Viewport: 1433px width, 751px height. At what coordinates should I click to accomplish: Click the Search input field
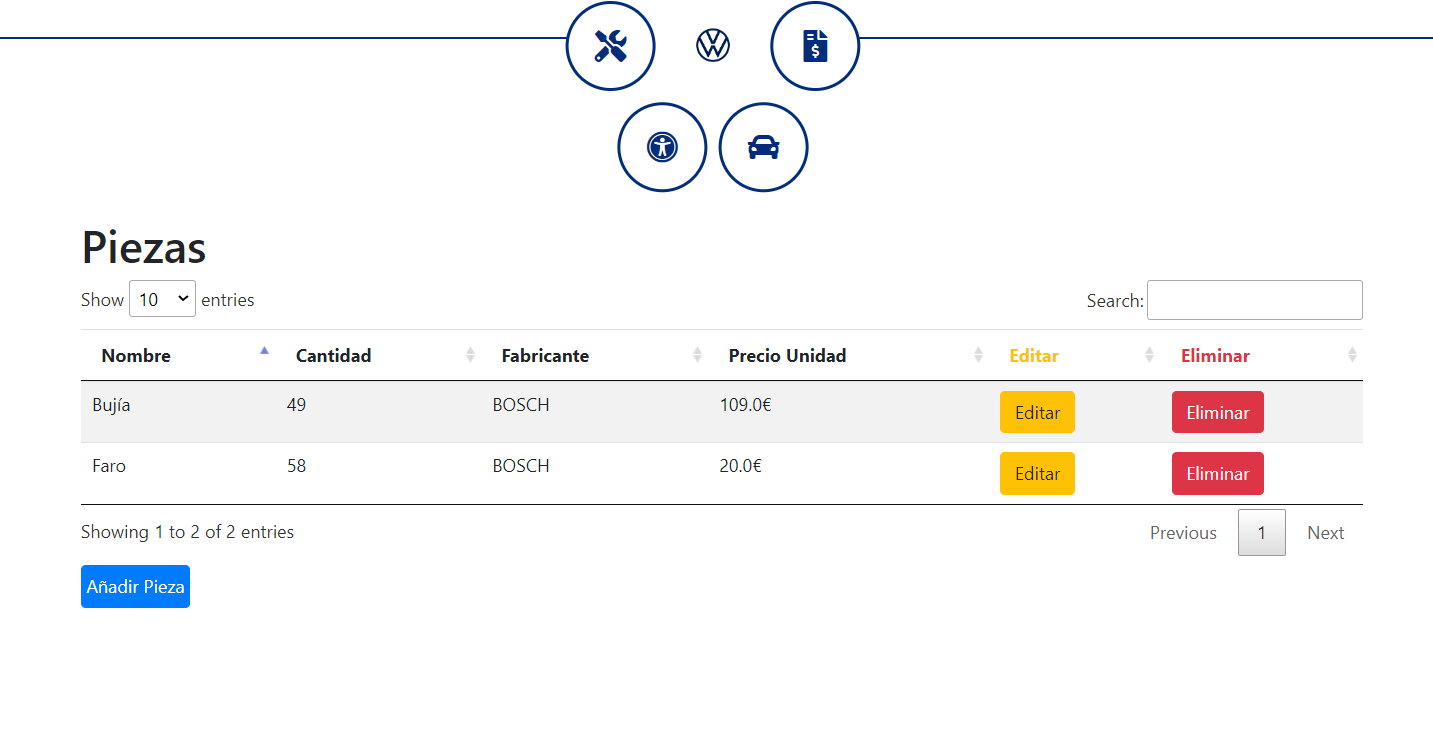pos(1254,300)
